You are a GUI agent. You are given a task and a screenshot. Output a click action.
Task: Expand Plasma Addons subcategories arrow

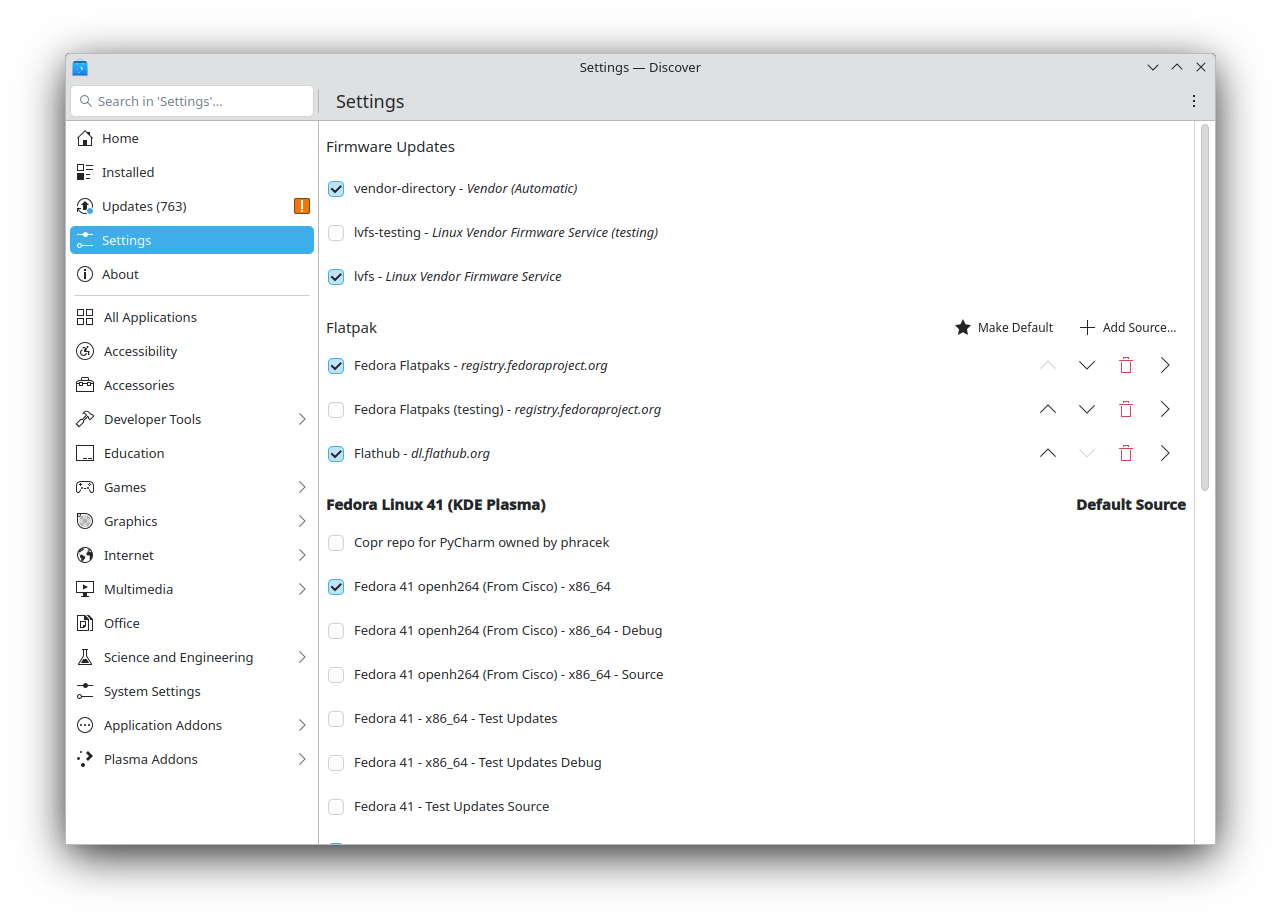point(302,759)
